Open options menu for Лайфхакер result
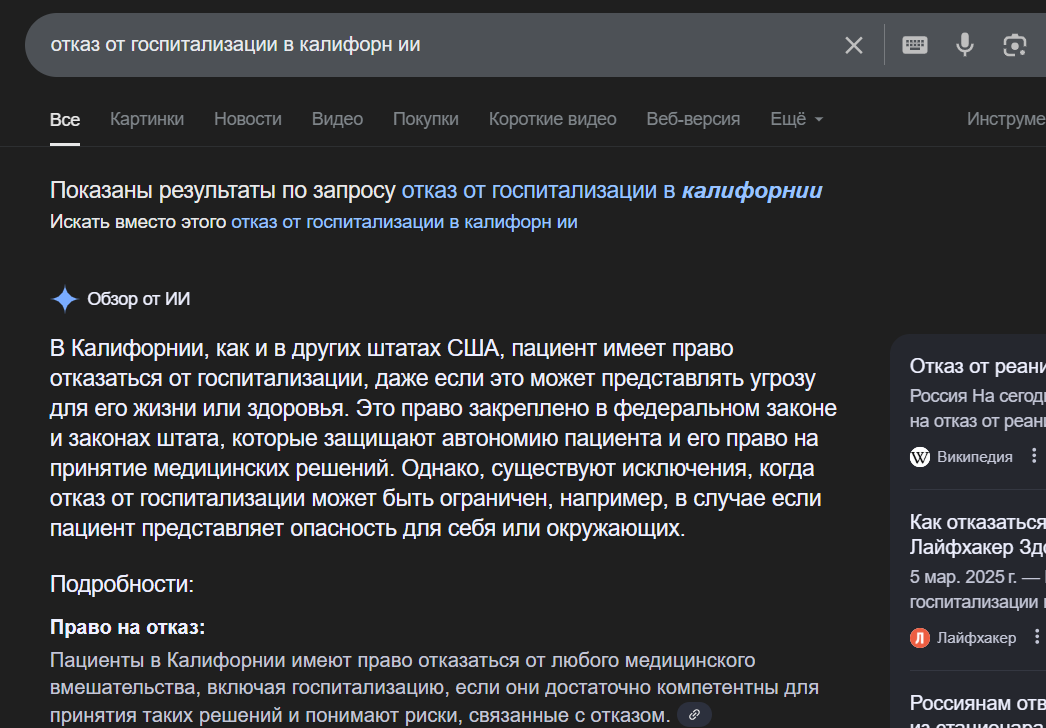 1036,637
